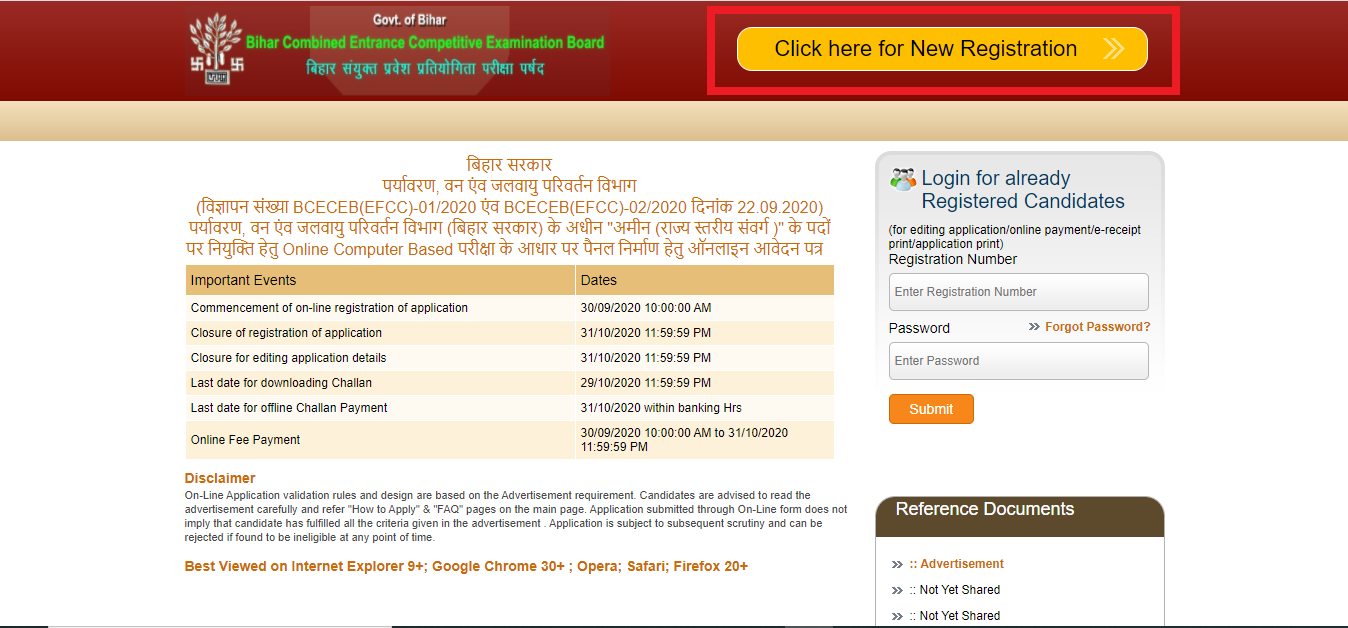Click the double arrow in New Registration button
Image resolution: width=1348 pixels, height=628 pixels.
[x=1113, y=49]
